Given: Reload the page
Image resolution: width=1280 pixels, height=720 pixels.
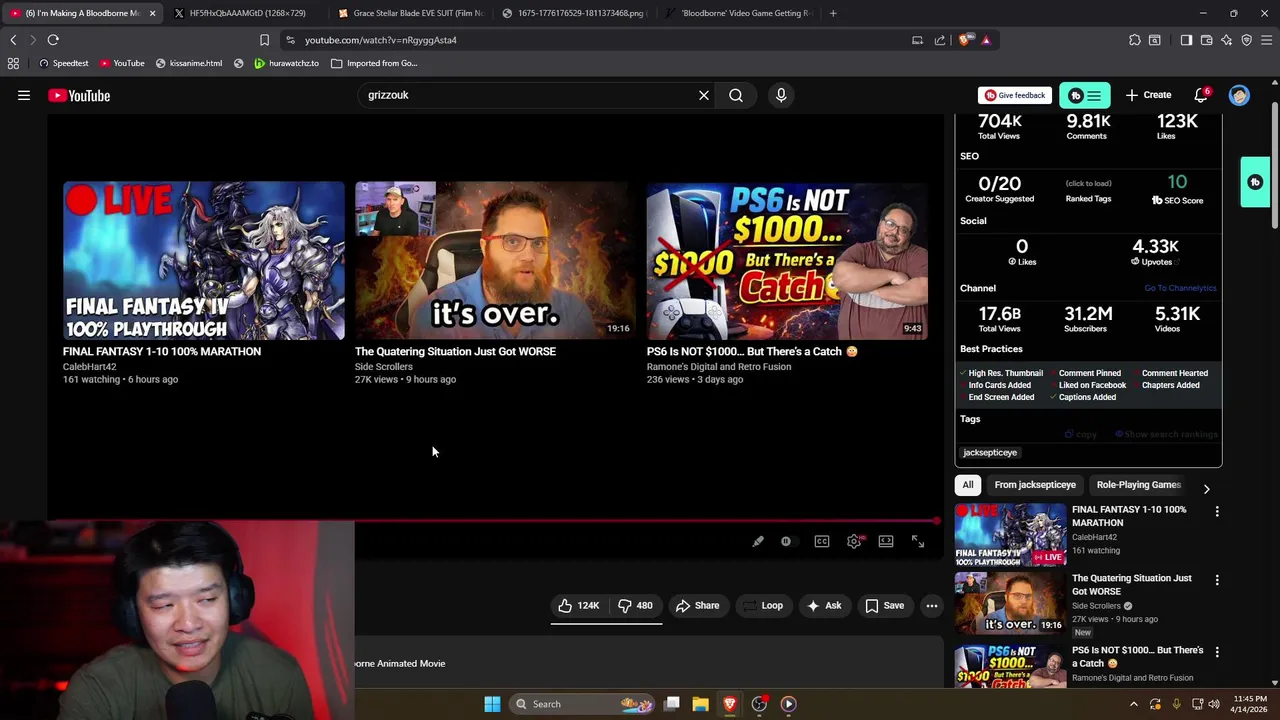Looking at the screenshot, I should coord(53,40).
